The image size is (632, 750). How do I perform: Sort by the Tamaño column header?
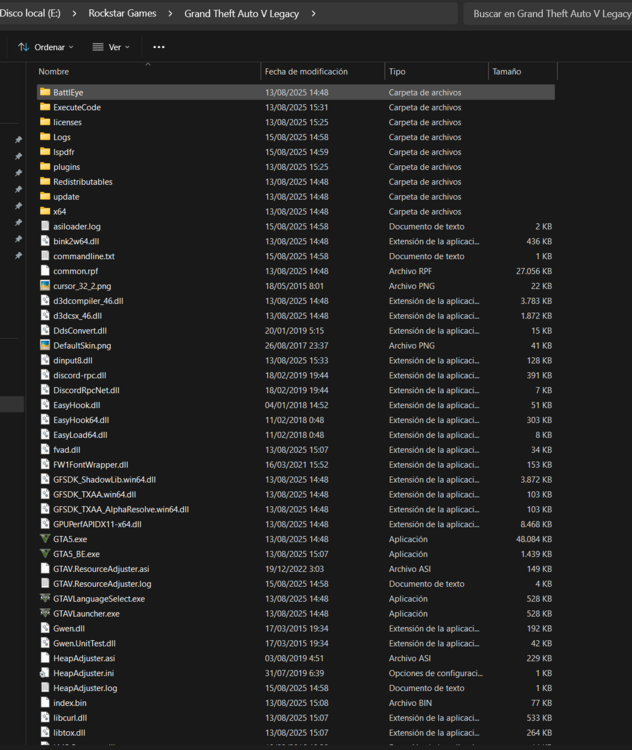[x=523, y=71]
